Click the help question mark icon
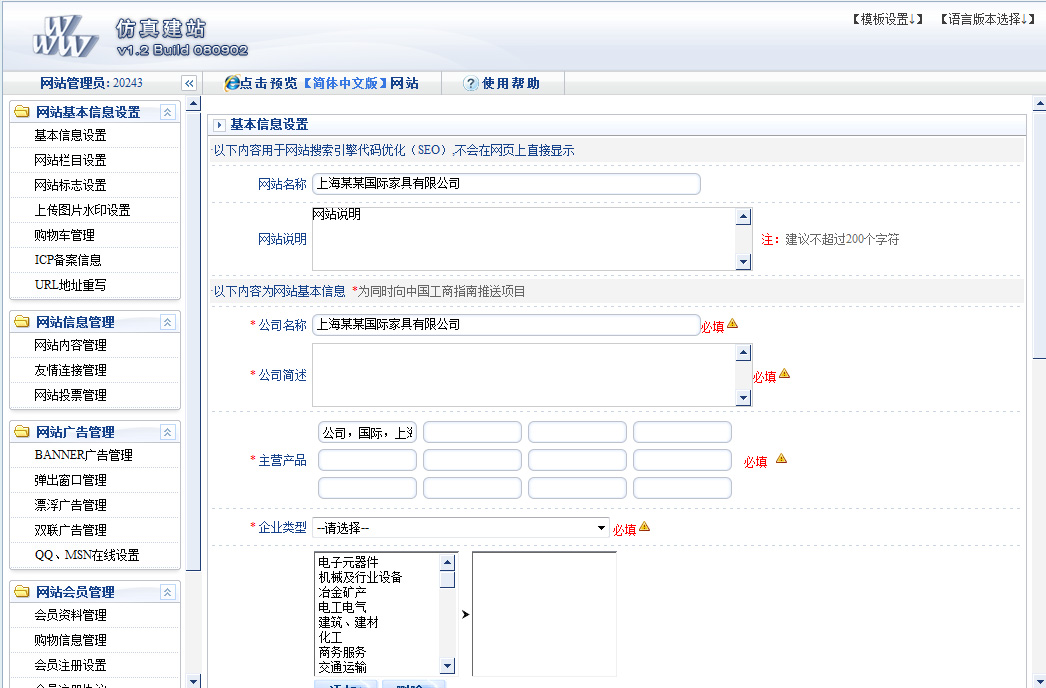The width and height of the screenshot is (1046, 688). 471,84
